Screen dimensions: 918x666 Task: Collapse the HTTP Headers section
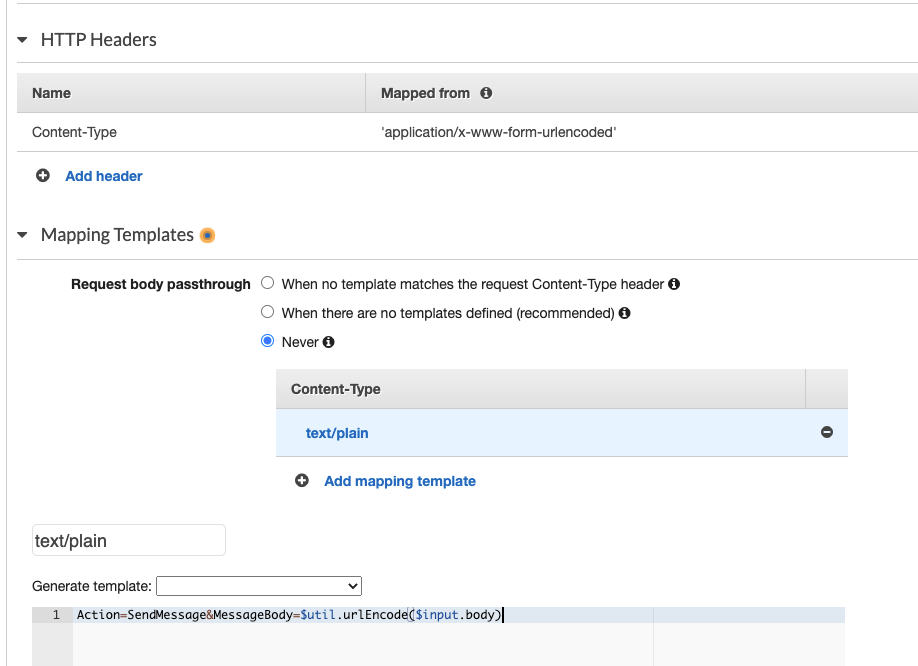(22, 40)
